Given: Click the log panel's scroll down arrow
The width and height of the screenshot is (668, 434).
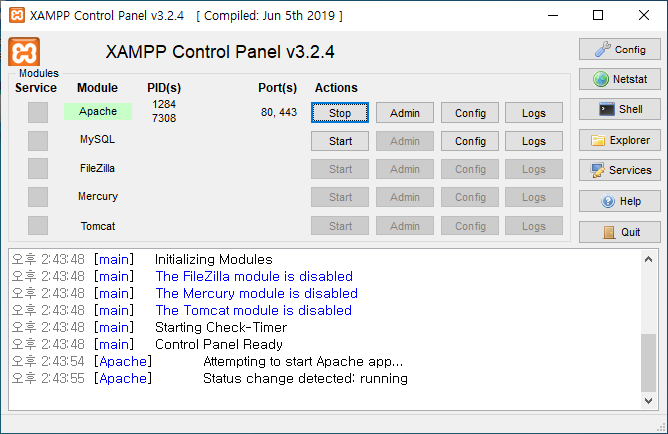Looking at the screenshot, I should coord(648,401).
